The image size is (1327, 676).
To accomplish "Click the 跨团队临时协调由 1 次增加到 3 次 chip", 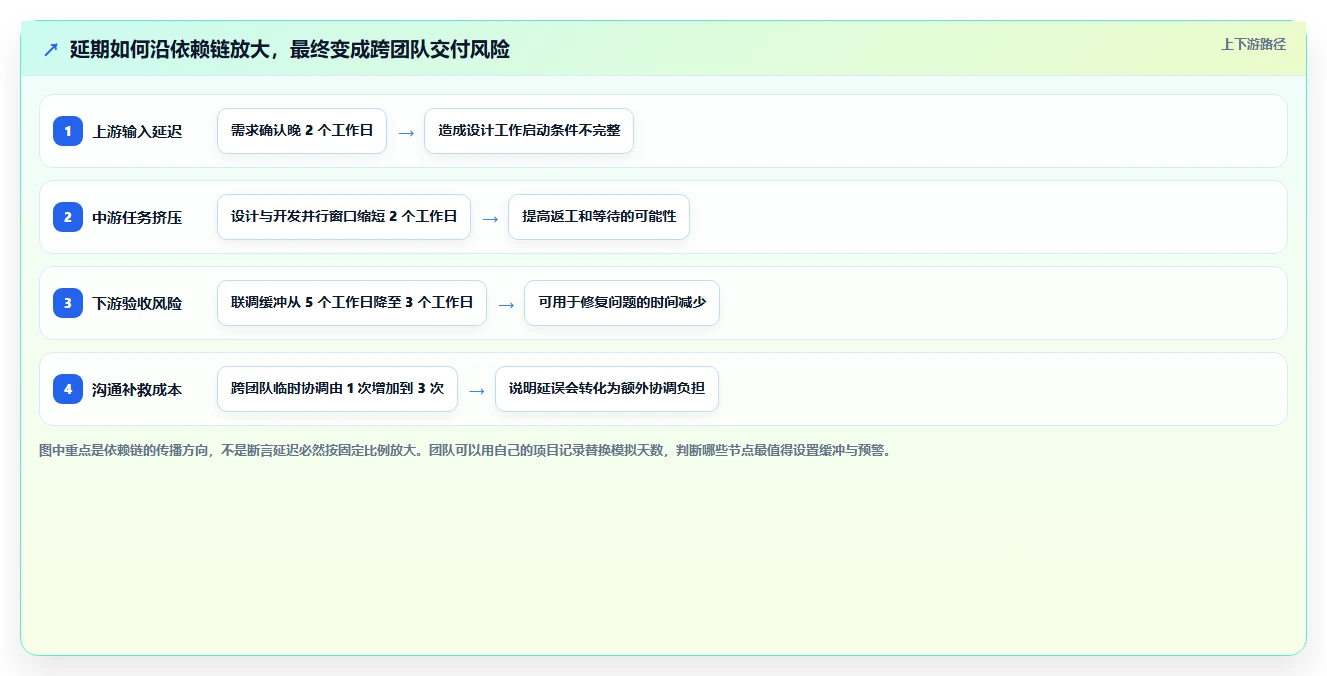I will tap(337, 389).
